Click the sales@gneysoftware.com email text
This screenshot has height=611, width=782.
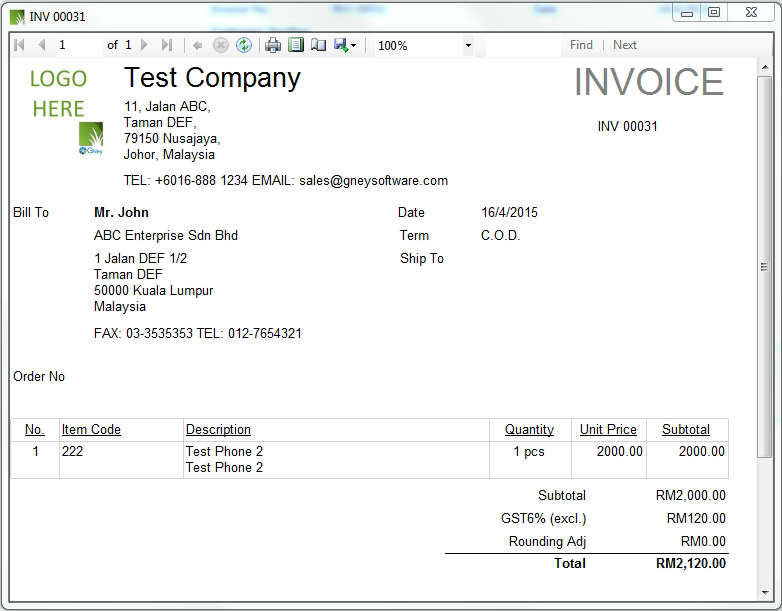[374, 181]
